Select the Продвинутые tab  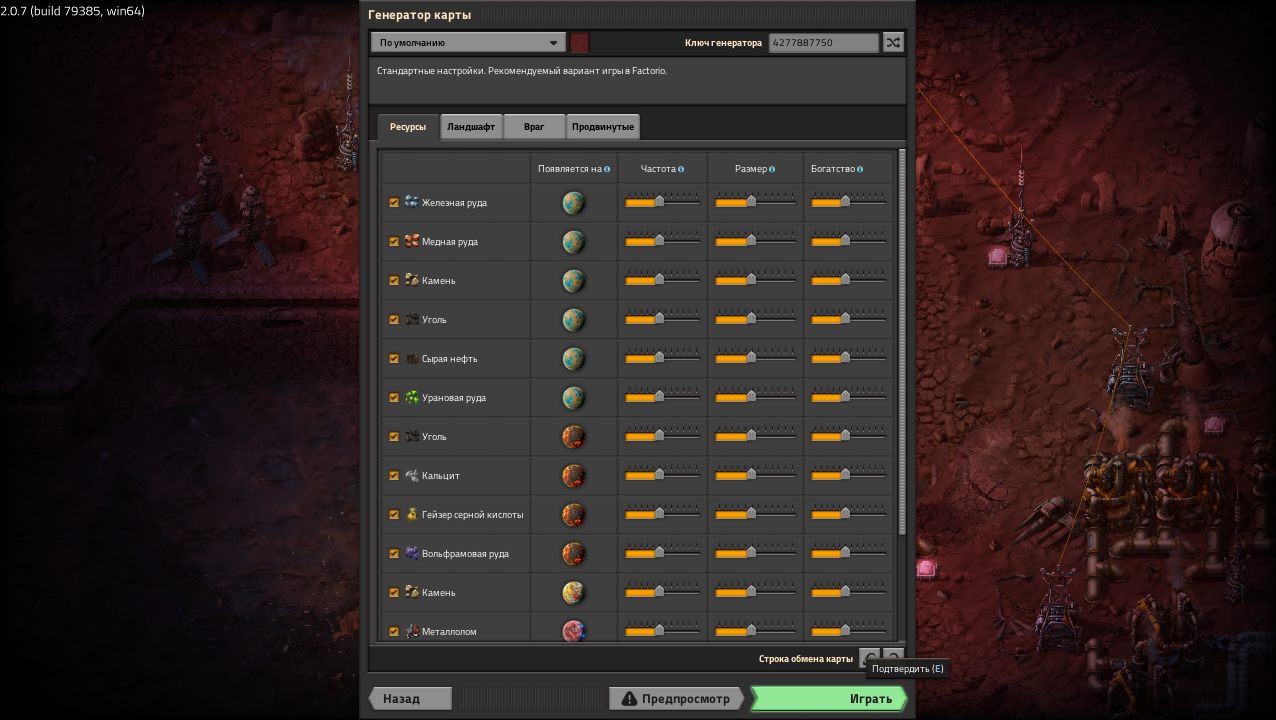[x=603, y=127]
